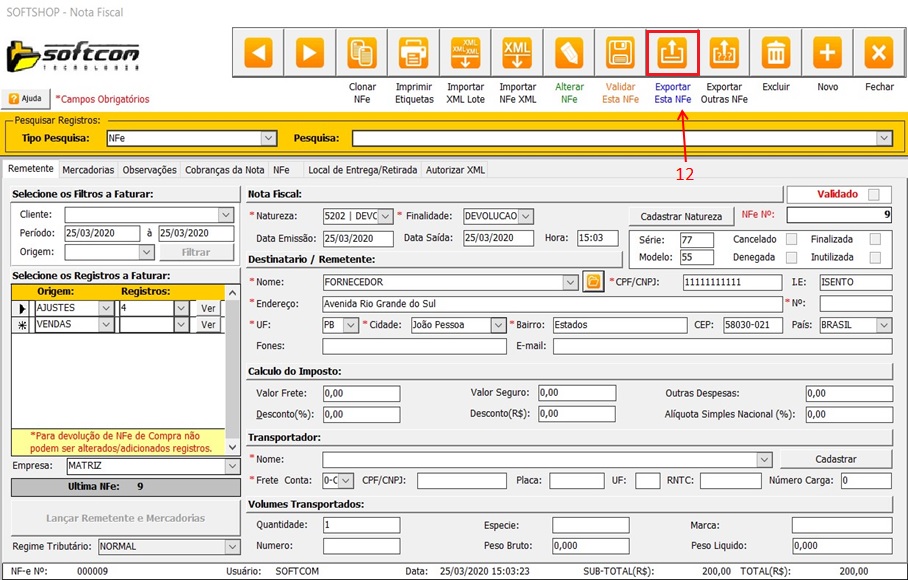908x580 pixels.
Task: Expand the Tipo Pesquisa dropdown
Action: [x=268, y=138]
